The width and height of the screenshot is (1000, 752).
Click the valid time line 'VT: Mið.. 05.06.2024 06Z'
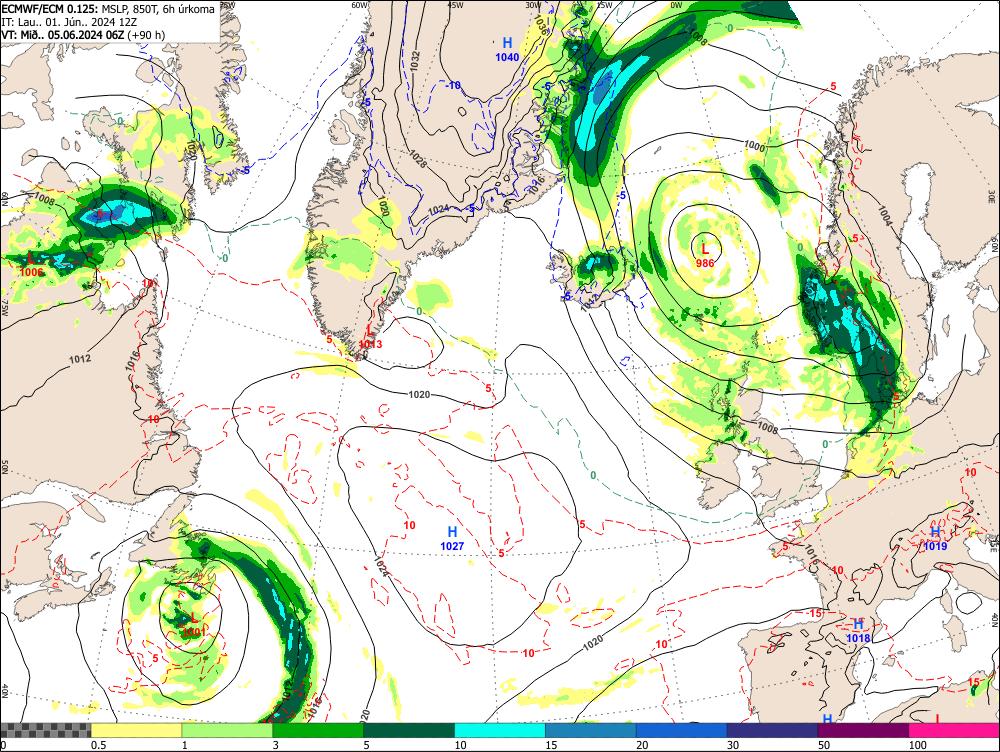click(x=62, y=34)
